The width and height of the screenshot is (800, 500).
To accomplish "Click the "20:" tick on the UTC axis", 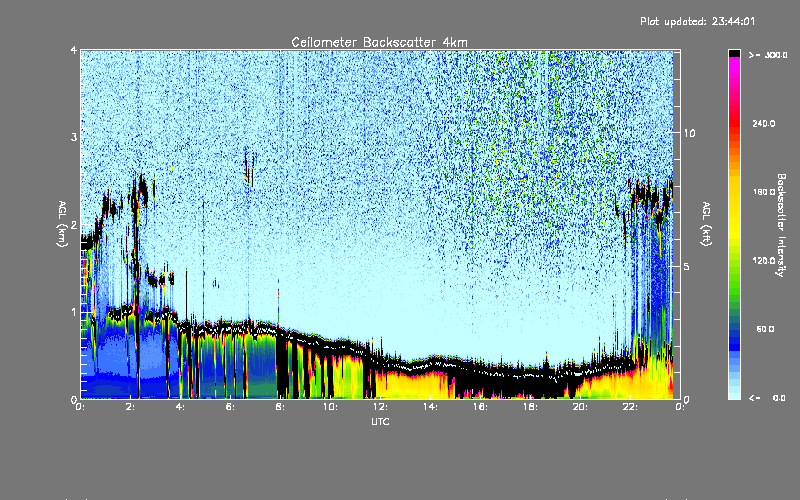I will point(580,407).
